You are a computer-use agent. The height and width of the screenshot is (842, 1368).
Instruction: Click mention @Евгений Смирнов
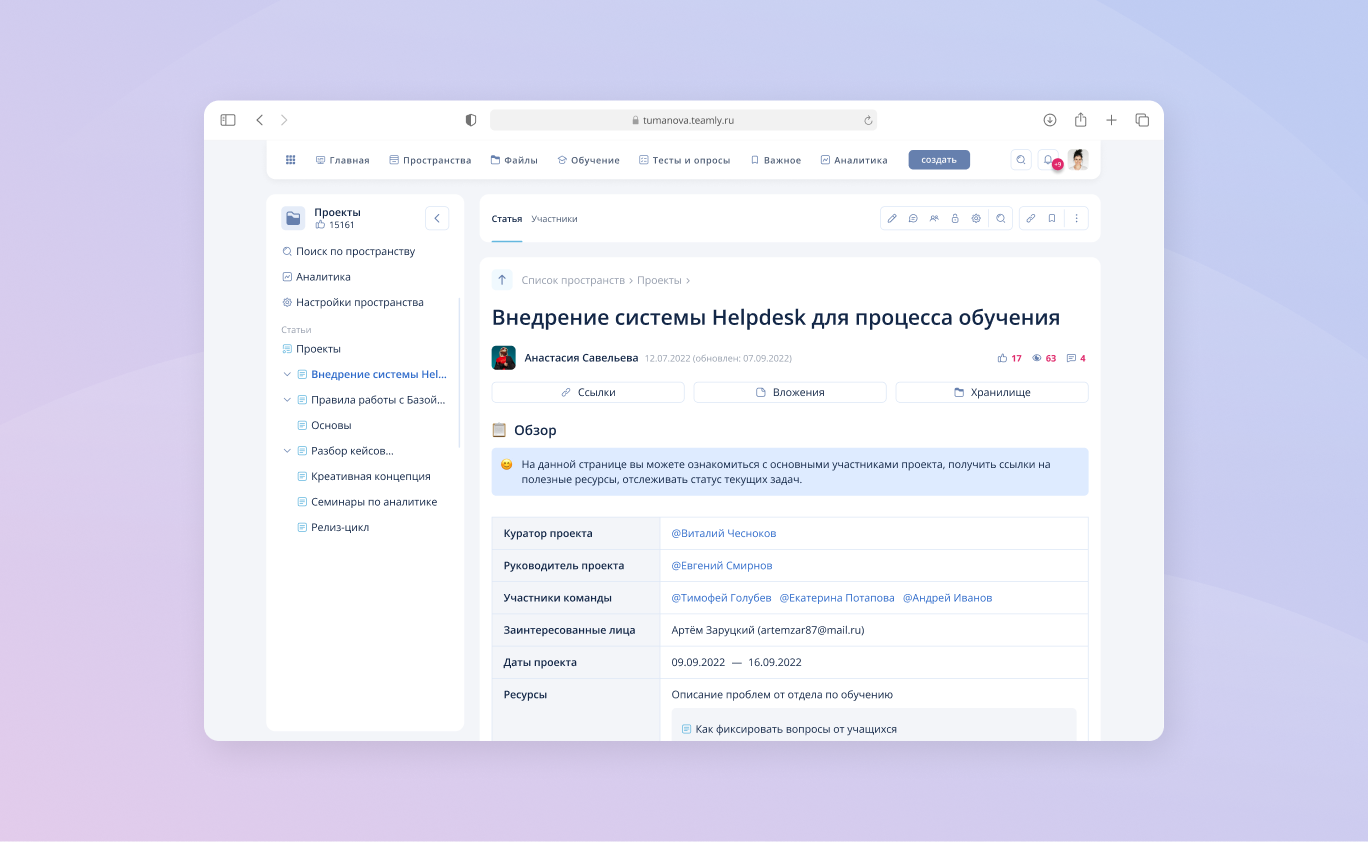pos(722,566)
